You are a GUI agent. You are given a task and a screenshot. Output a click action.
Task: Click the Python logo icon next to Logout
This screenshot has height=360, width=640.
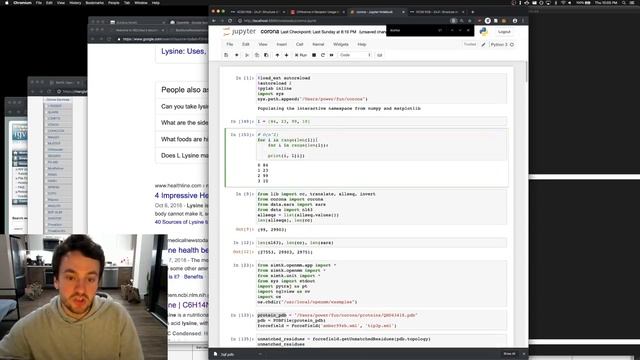(x=484, y=31)
